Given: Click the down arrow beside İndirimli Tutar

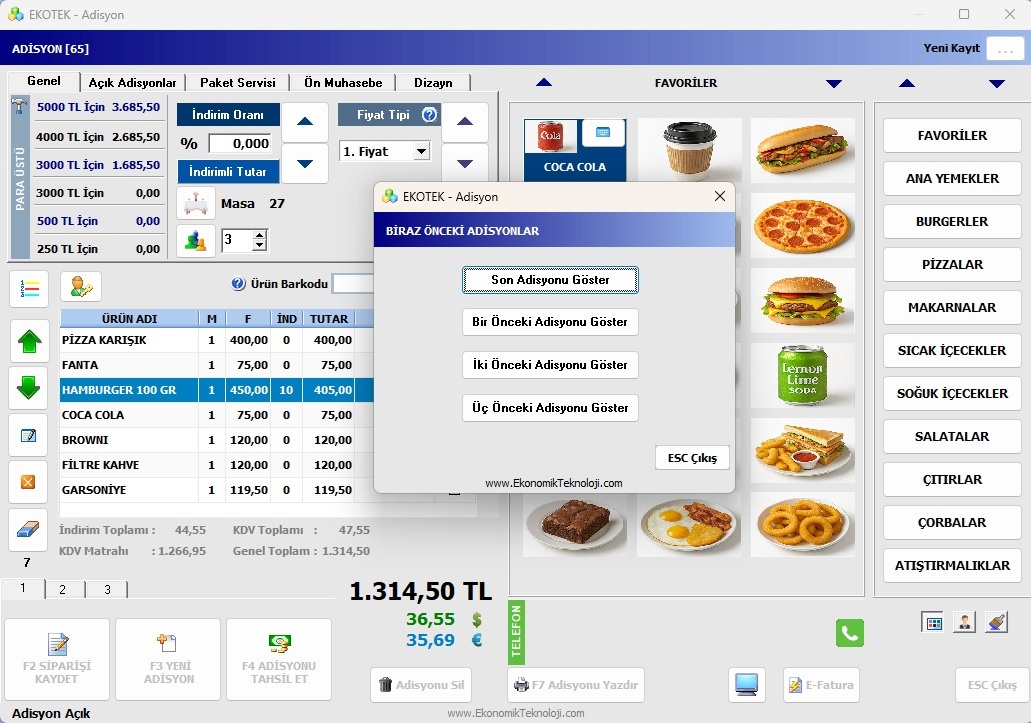Looking at the screenshot, I should click(305, 164).
